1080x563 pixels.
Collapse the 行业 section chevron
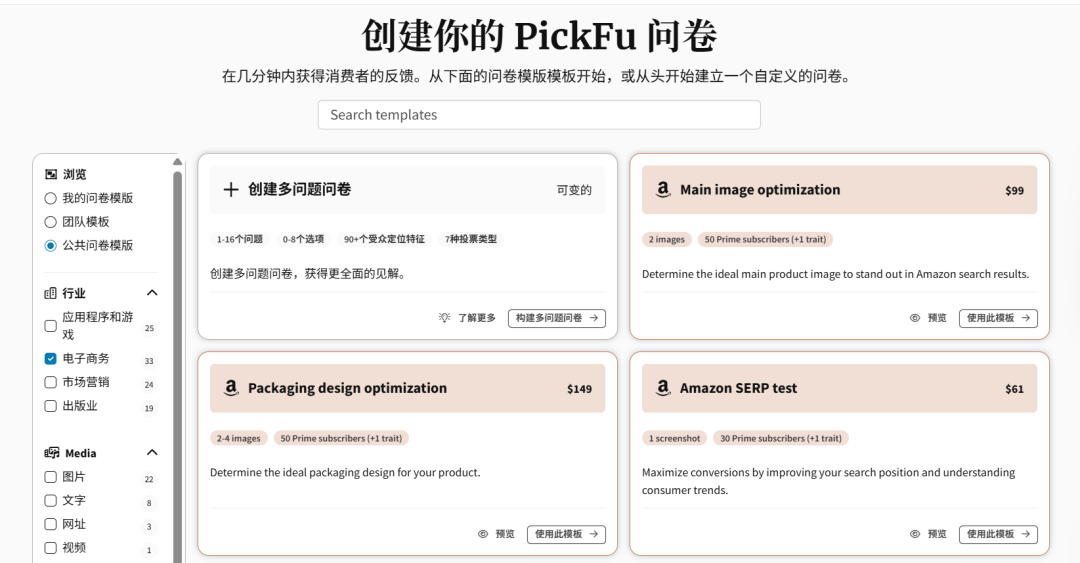pos(152,293)
